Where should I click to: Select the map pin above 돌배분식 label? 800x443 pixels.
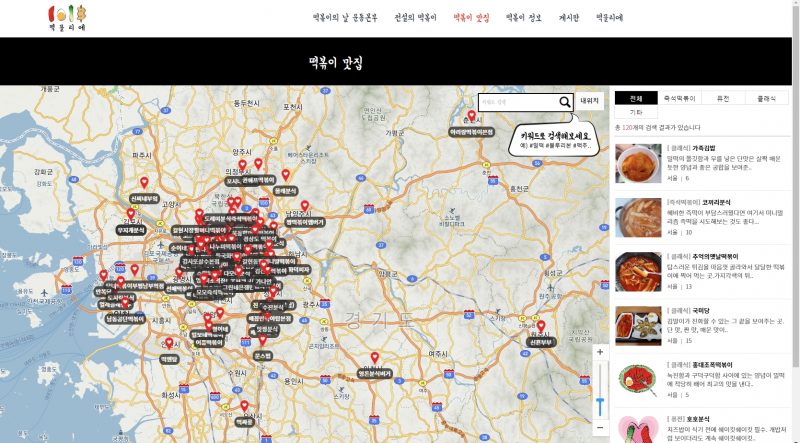[286, 175]
